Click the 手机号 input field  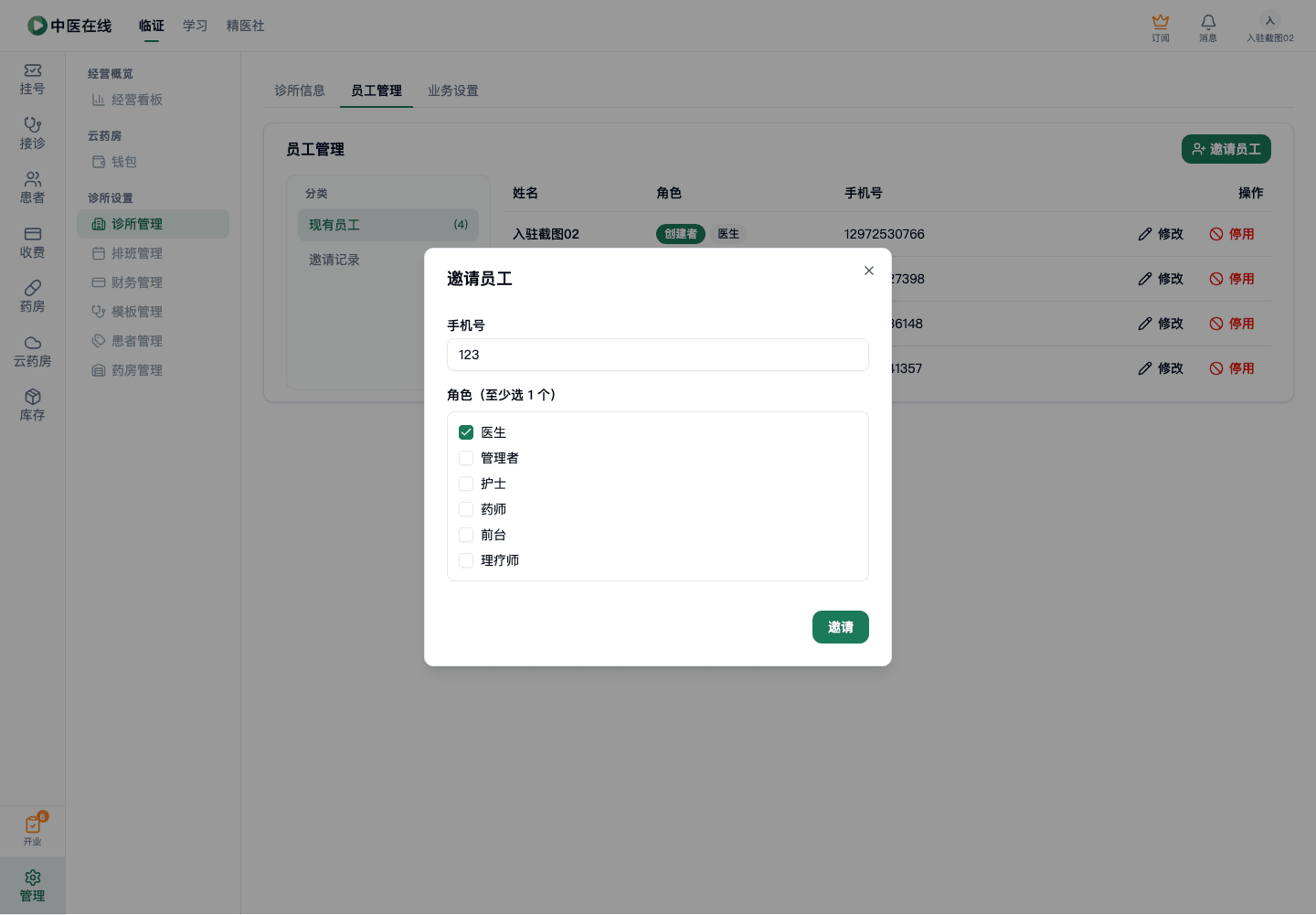click(x=658, y=355)
